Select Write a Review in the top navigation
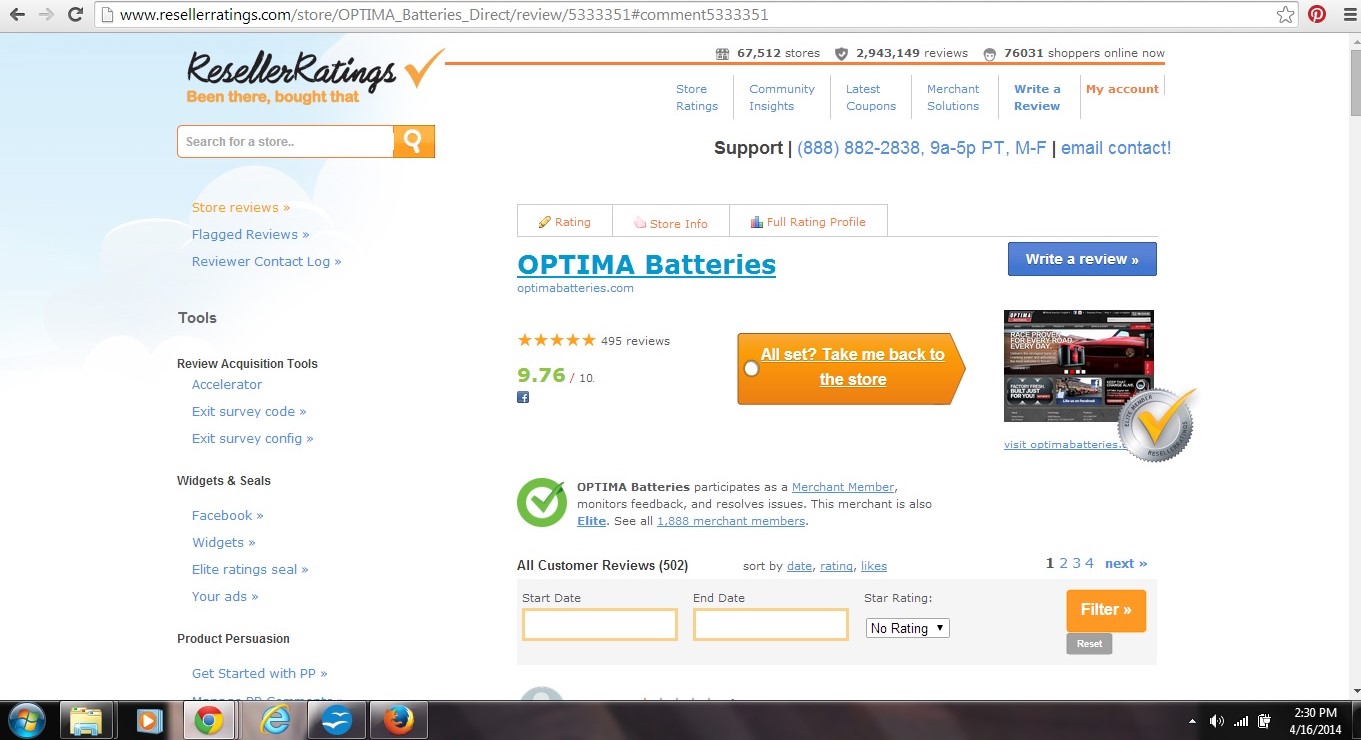 click(1037, 97)
